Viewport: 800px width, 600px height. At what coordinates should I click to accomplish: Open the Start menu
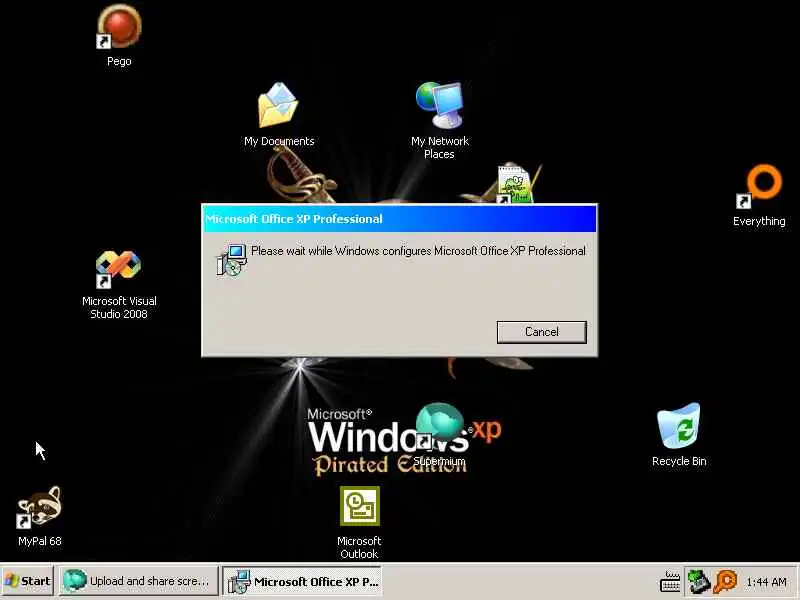point(28,581)
